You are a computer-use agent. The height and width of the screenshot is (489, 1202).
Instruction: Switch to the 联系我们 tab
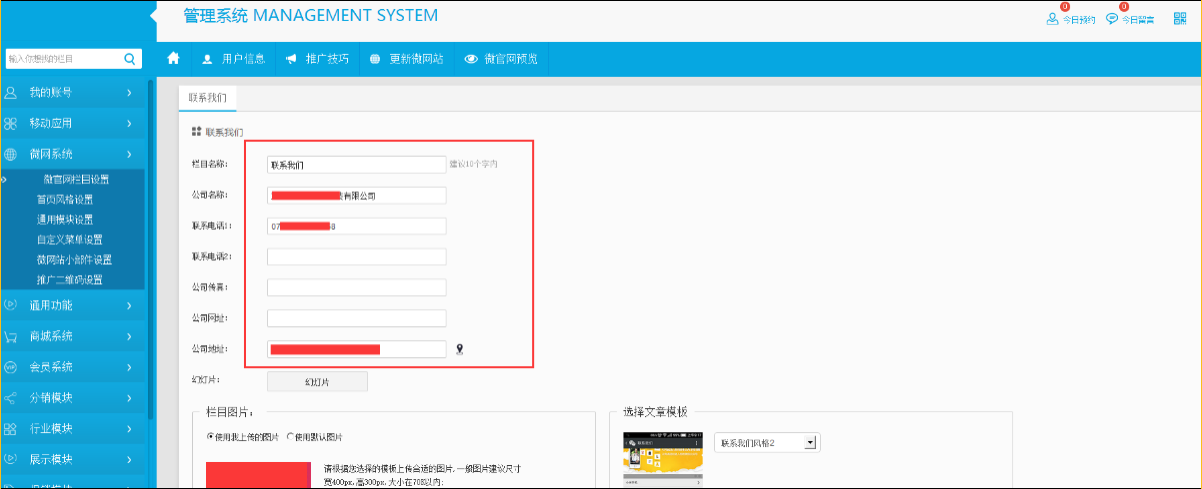(x=207, y=98)
